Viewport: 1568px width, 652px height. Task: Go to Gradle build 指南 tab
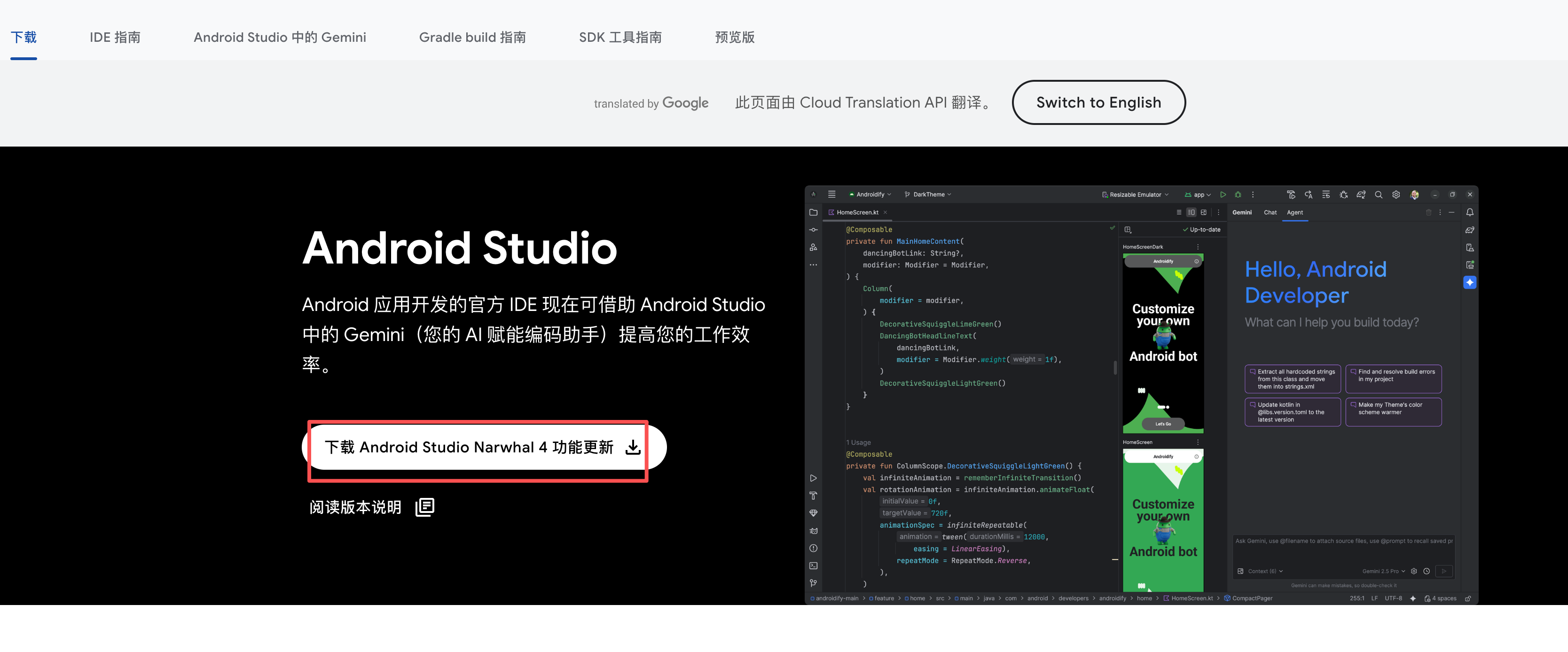[x=472, y=37]
